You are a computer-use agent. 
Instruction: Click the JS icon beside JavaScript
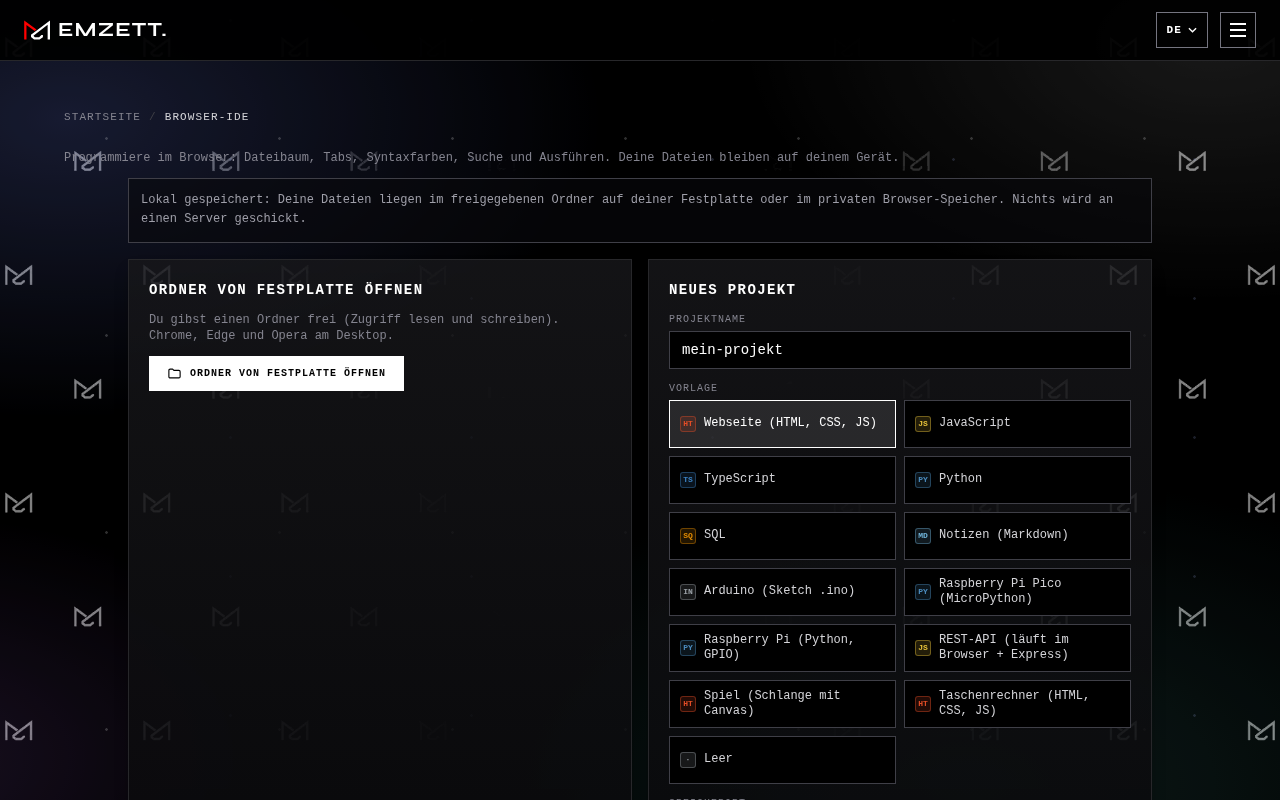[x=923, y=424]
